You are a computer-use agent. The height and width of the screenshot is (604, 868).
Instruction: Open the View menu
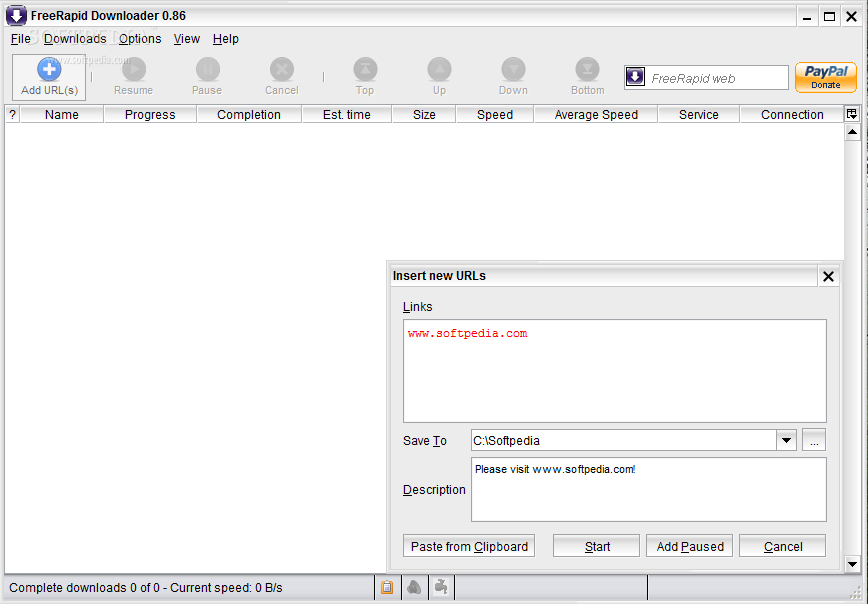tap(187, 39)
